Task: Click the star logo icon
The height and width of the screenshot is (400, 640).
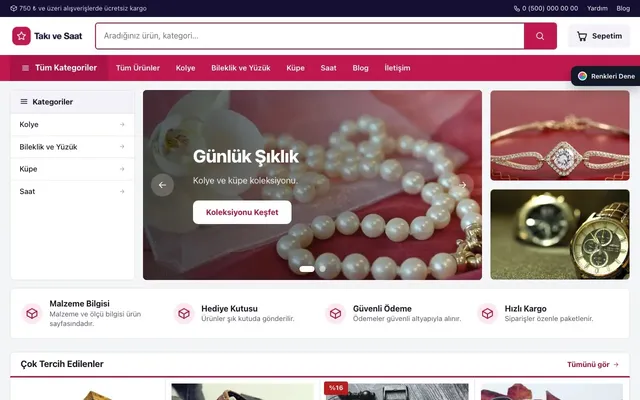Action: click(21, 36)
